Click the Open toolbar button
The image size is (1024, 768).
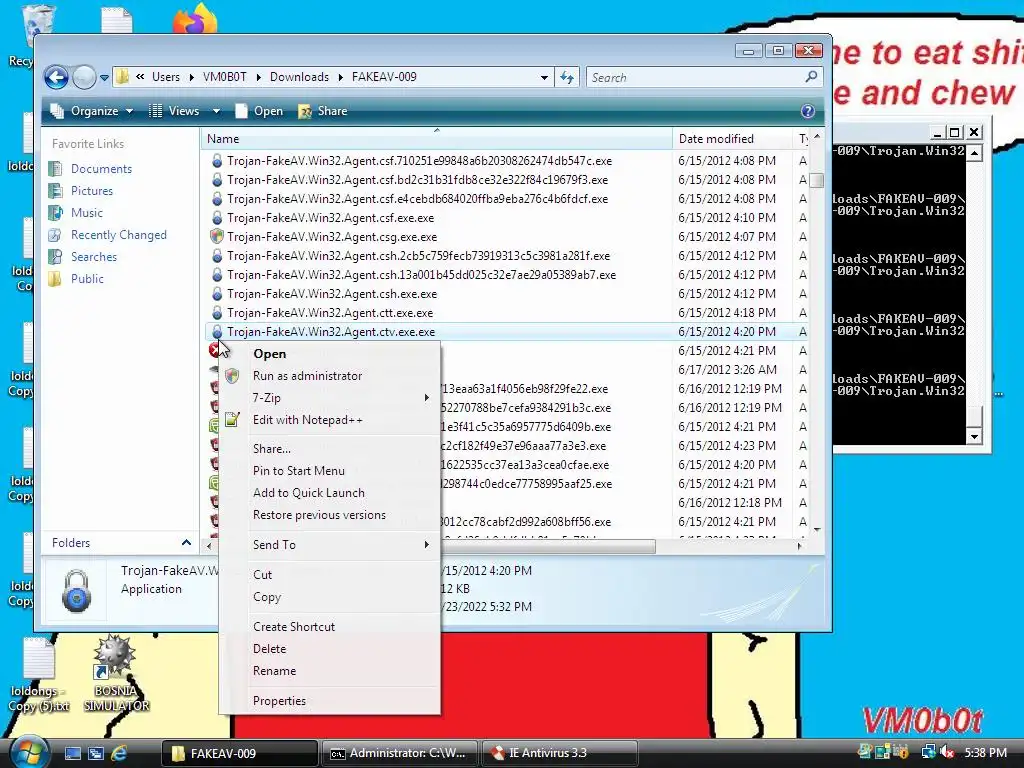click(259, 111)
